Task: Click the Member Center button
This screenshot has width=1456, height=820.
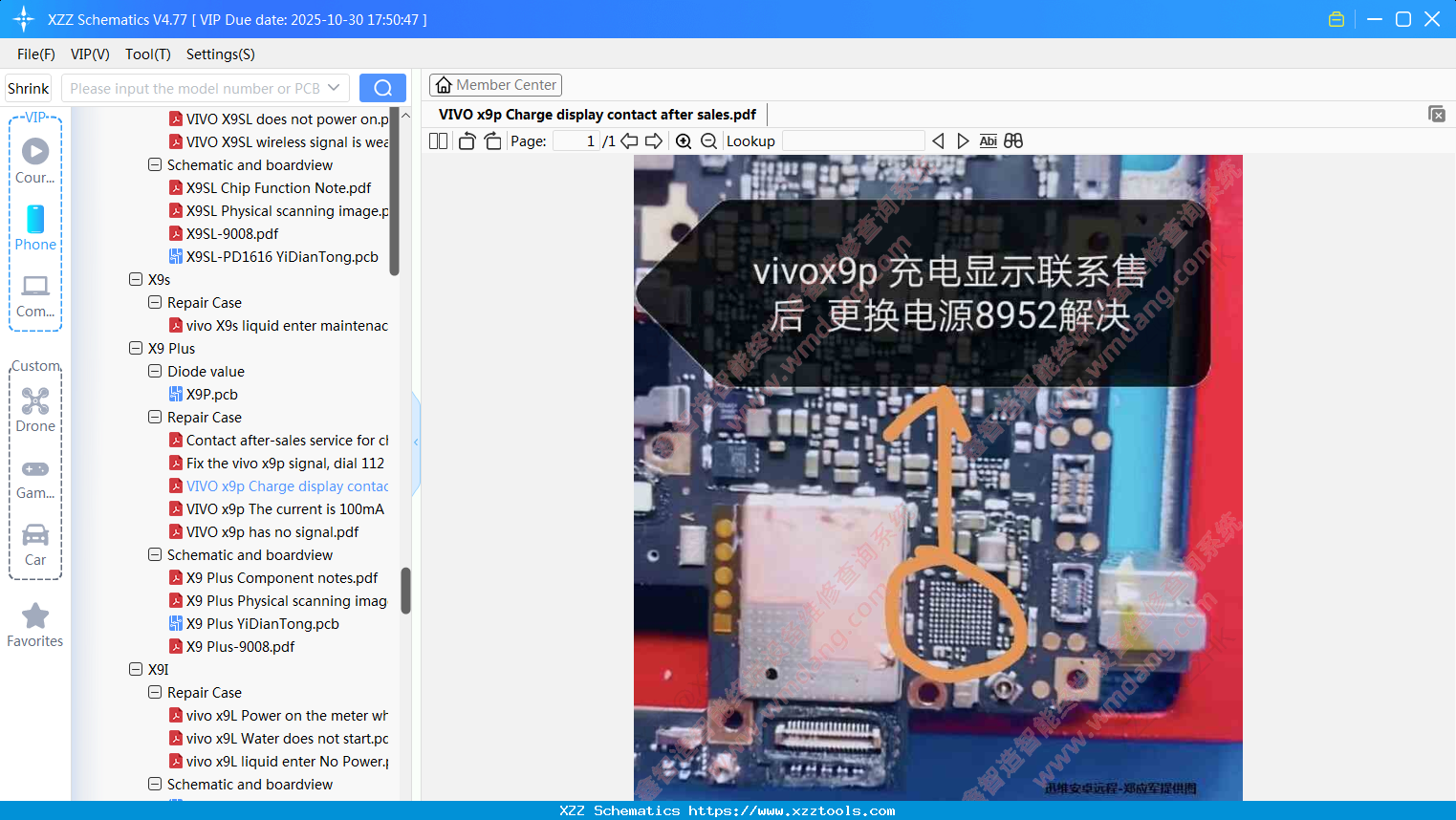Action: click(x=495, y=84)
